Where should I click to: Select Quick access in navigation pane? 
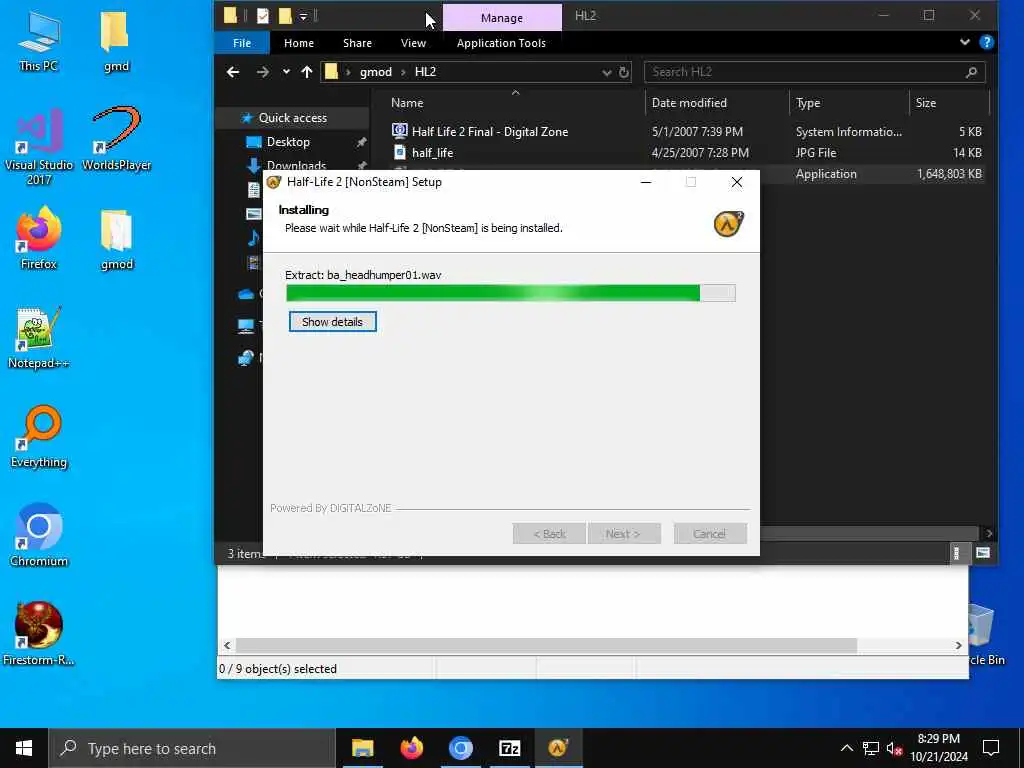293,118
